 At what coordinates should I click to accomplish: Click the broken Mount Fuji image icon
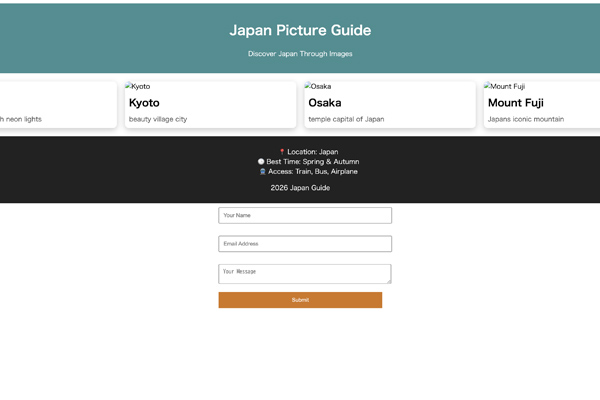(487, 86)
